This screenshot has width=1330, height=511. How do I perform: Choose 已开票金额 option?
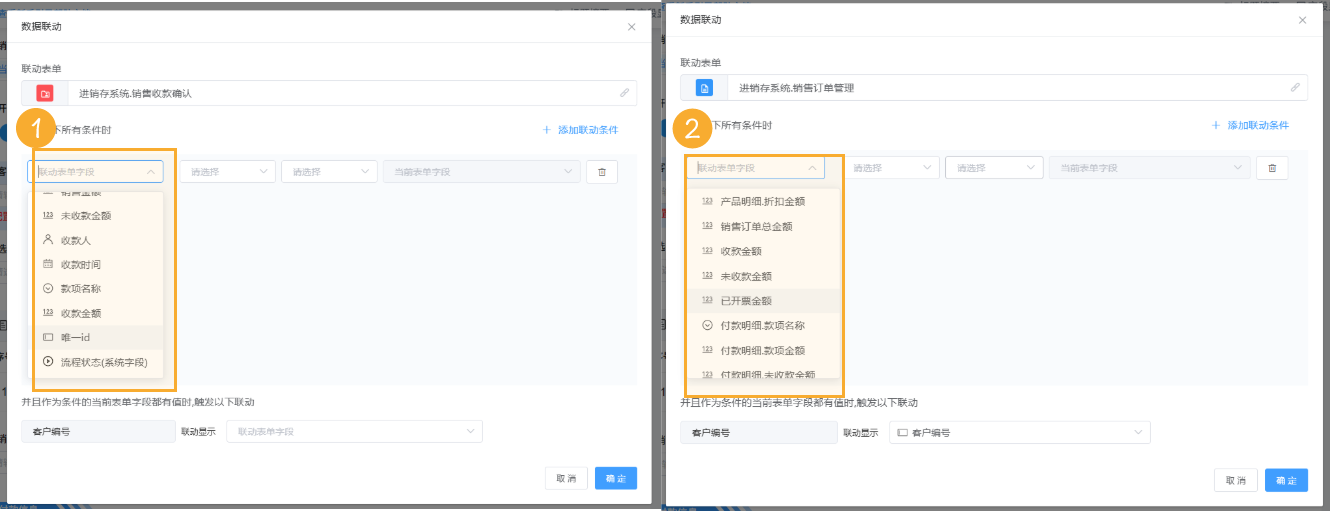tap(765, 300)
